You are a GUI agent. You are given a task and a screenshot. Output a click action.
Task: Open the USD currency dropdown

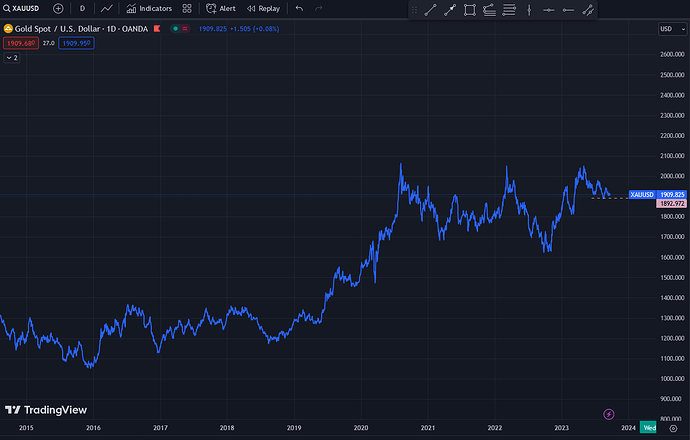672,29
